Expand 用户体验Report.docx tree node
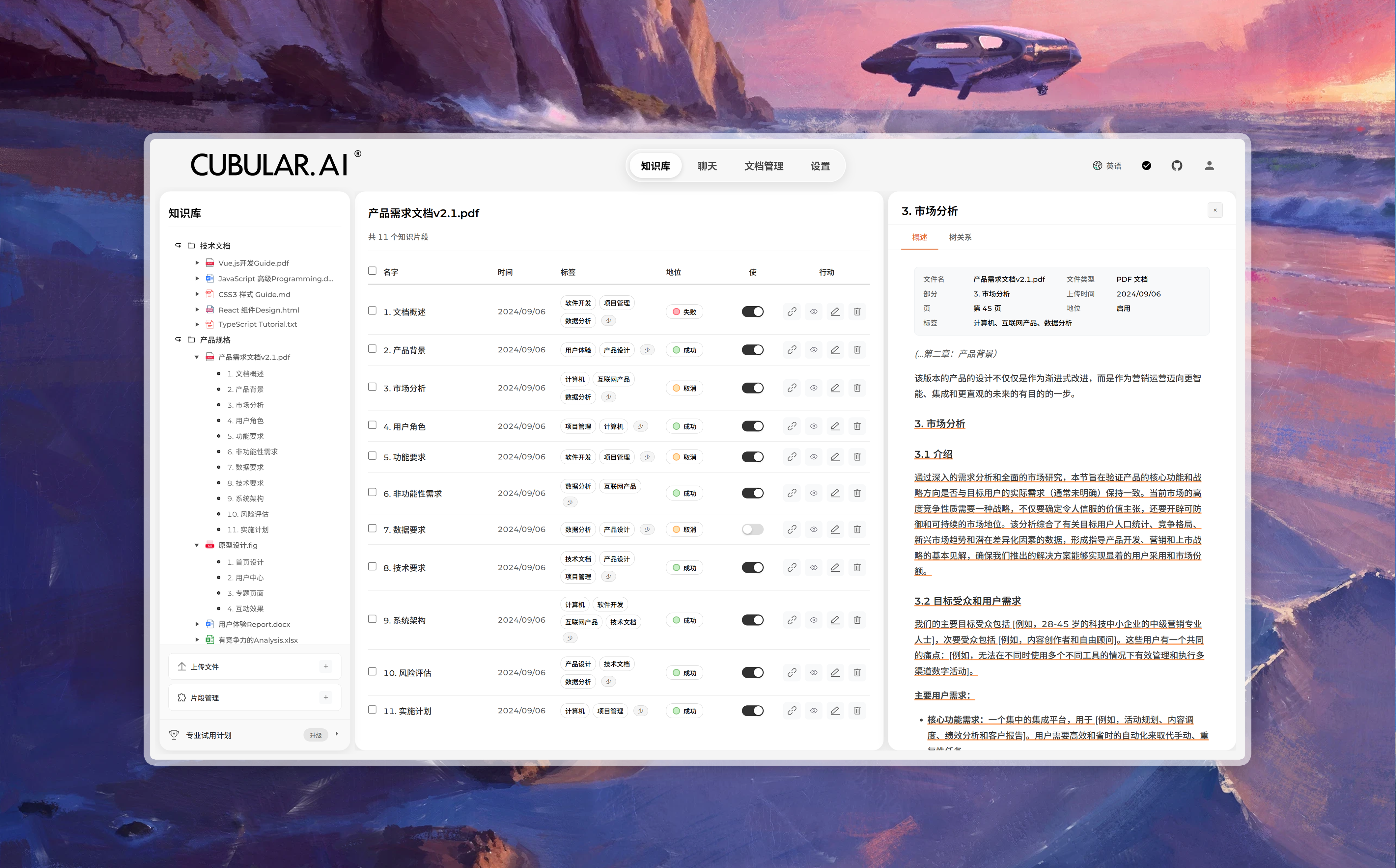The height and width of the screenshot is (868, 1396). [x=197, y=624]
